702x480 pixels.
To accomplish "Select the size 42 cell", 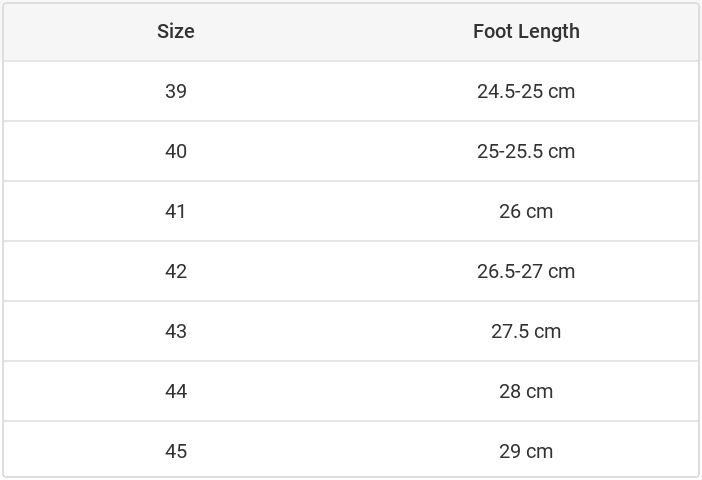I will click(x=176, y=271).
